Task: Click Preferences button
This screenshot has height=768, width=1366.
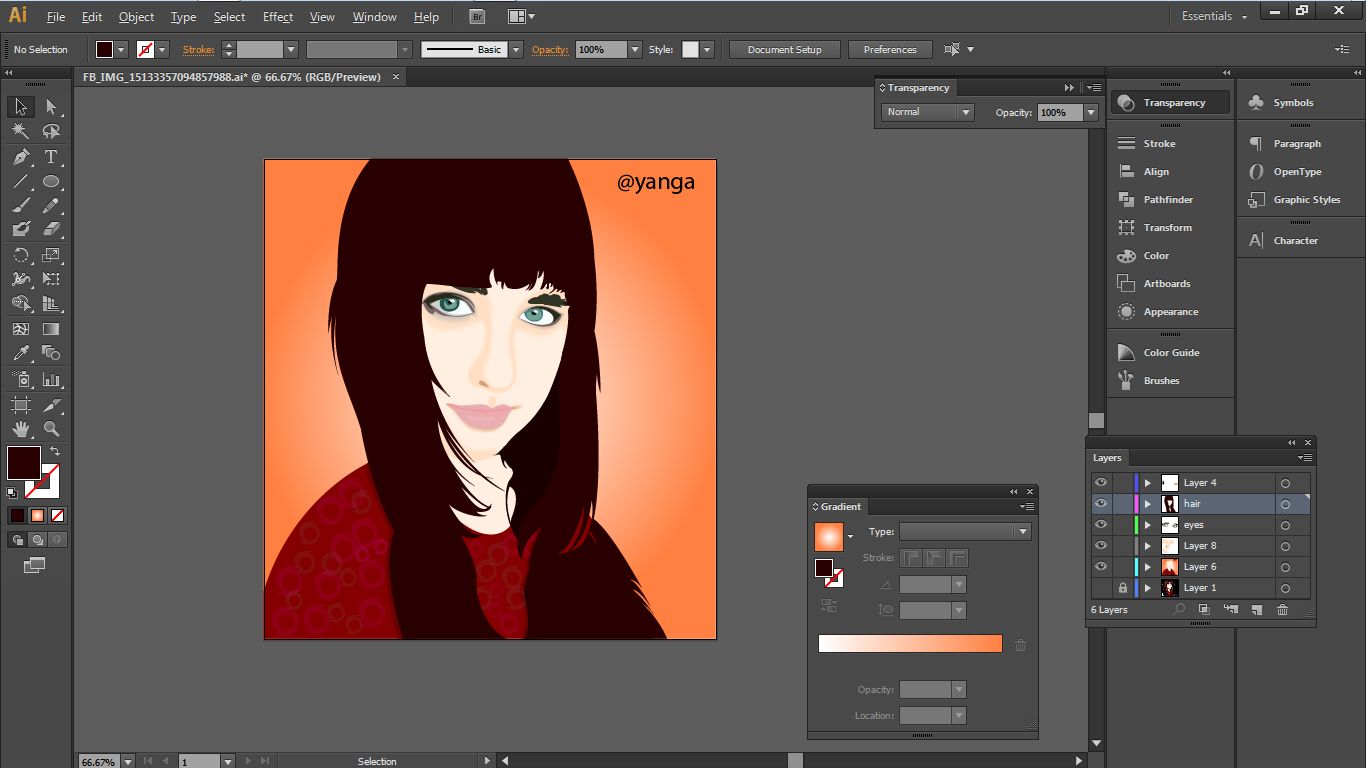Action: click(x=890, y=49)
